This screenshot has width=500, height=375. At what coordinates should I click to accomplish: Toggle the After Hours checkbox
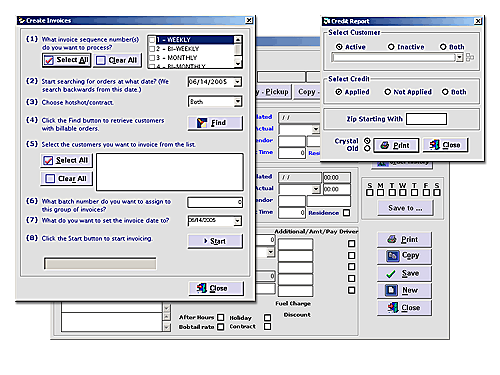point(221,317)
